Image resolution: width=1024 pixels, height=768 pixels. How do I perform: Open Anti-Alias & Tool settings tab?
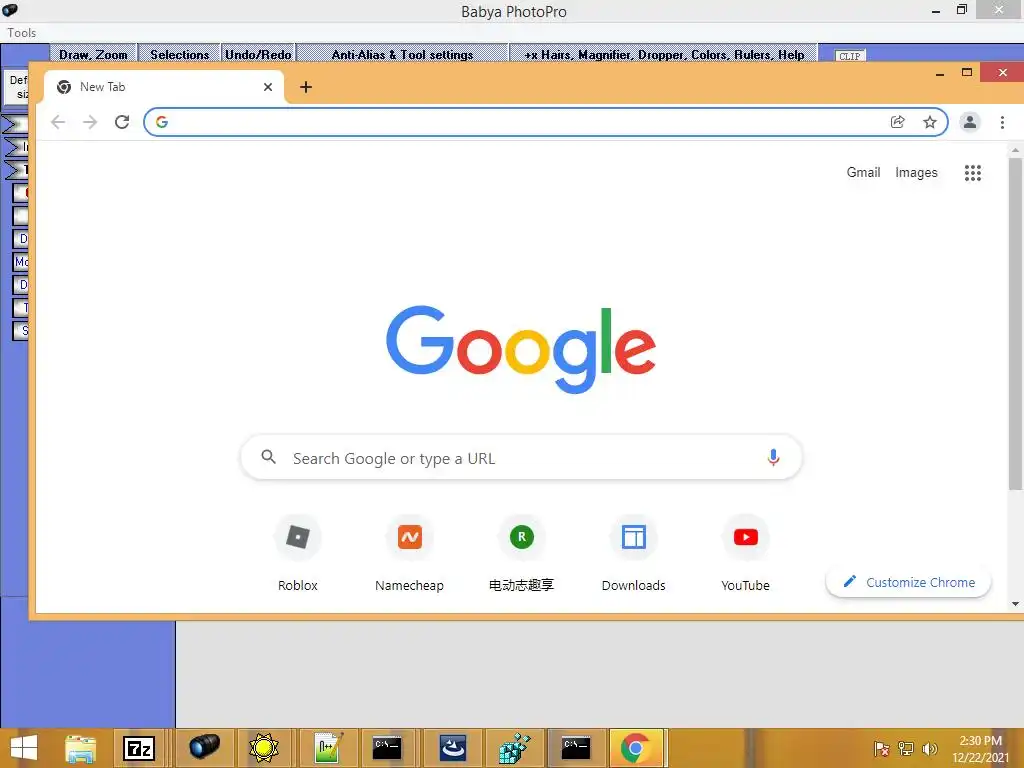pyautogui.click(x=402, y=54)
